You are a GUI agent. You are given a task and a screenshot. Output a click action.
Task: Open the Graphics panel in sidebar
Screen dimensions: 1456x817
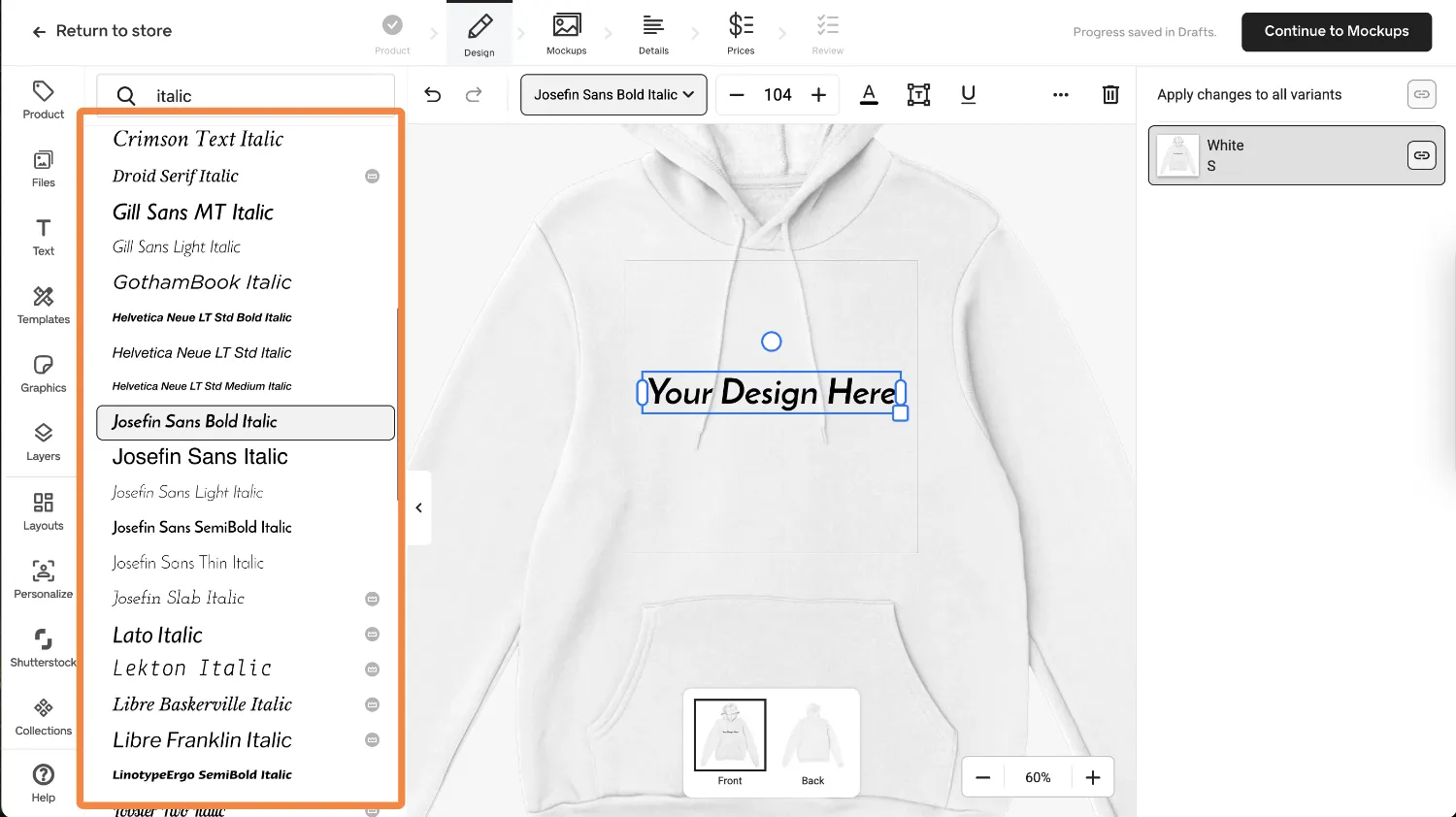click(44, 374)
